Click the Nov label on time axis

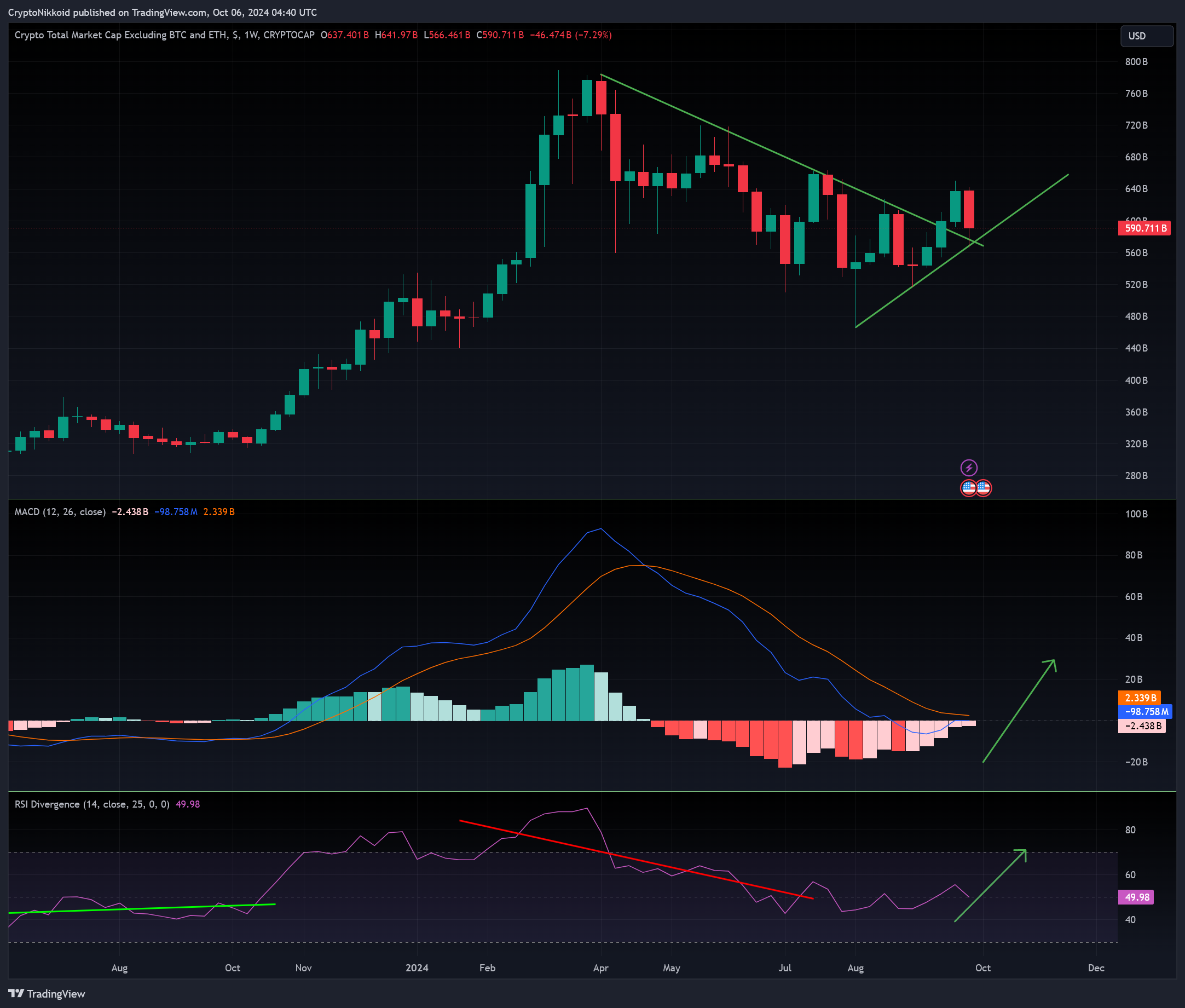(303, 968)
